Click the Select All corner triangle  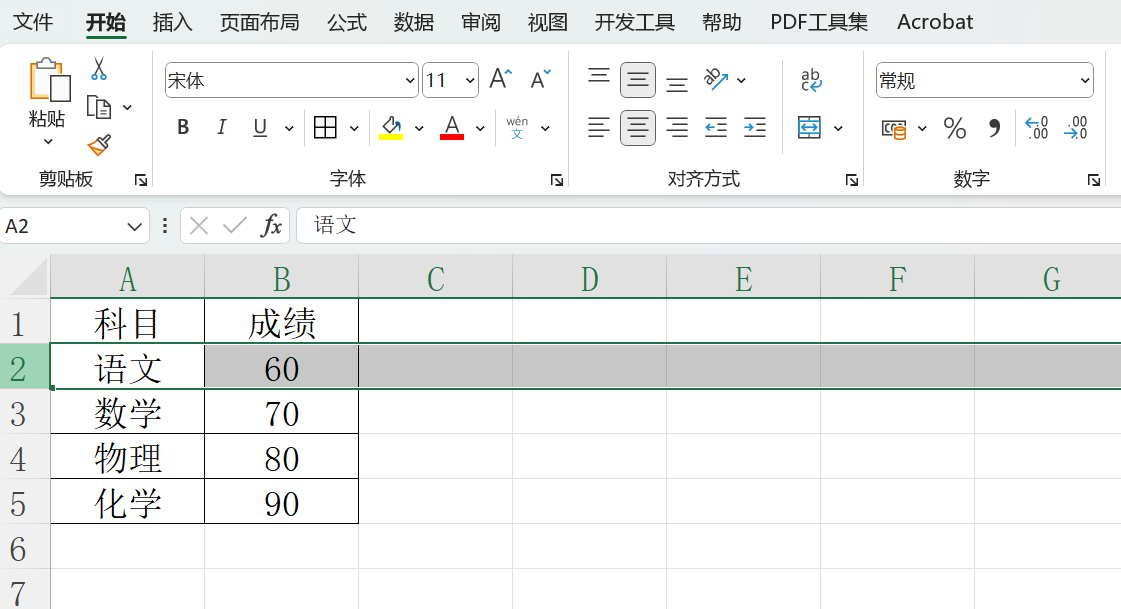29,277
